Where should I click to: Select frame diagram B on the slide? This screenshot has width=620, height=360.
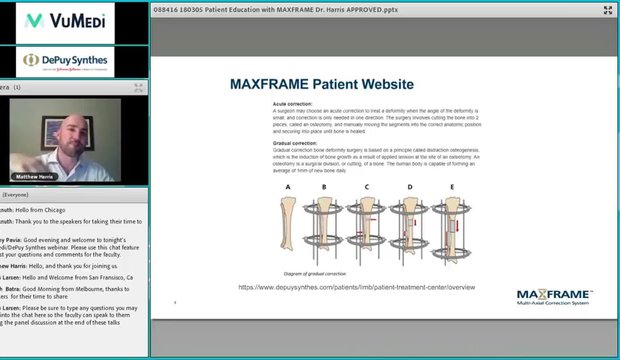pos(323,224)
